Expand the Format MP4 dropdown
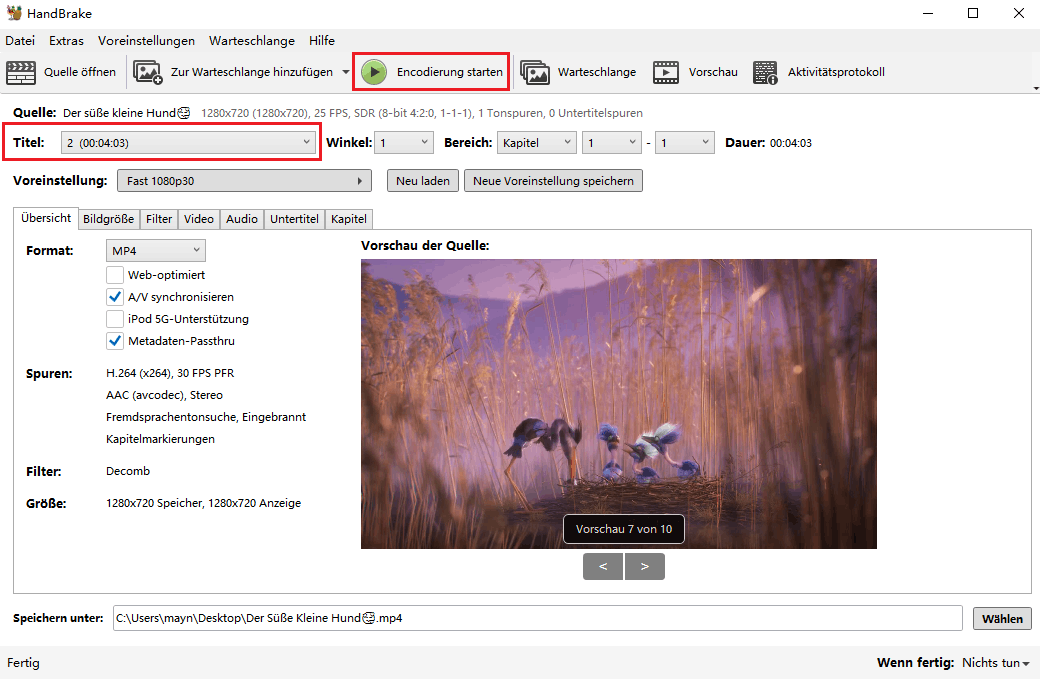This screenshot has height=679, width=1040. (155, 251)
